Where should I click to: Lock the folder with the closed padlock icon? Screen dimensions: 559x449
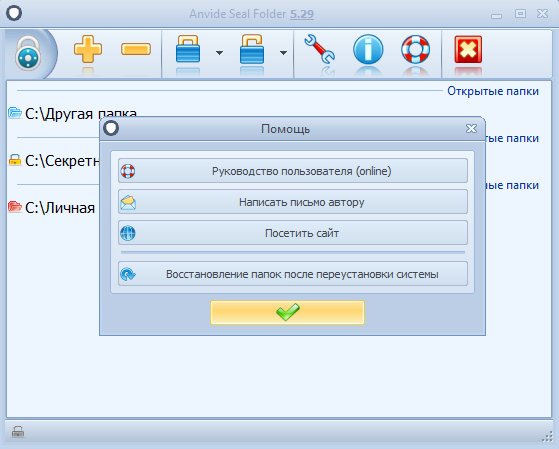188,49
